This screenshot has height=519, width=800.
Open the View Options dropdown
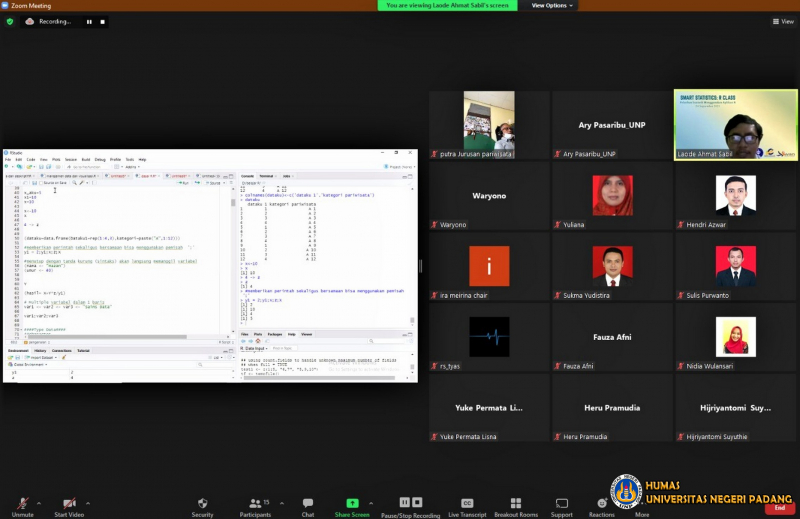(552, 5)
